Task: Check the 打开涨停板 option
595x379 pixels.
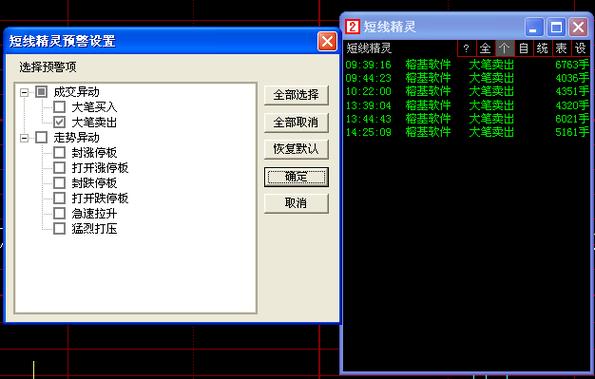Action: tap(59, 168)
